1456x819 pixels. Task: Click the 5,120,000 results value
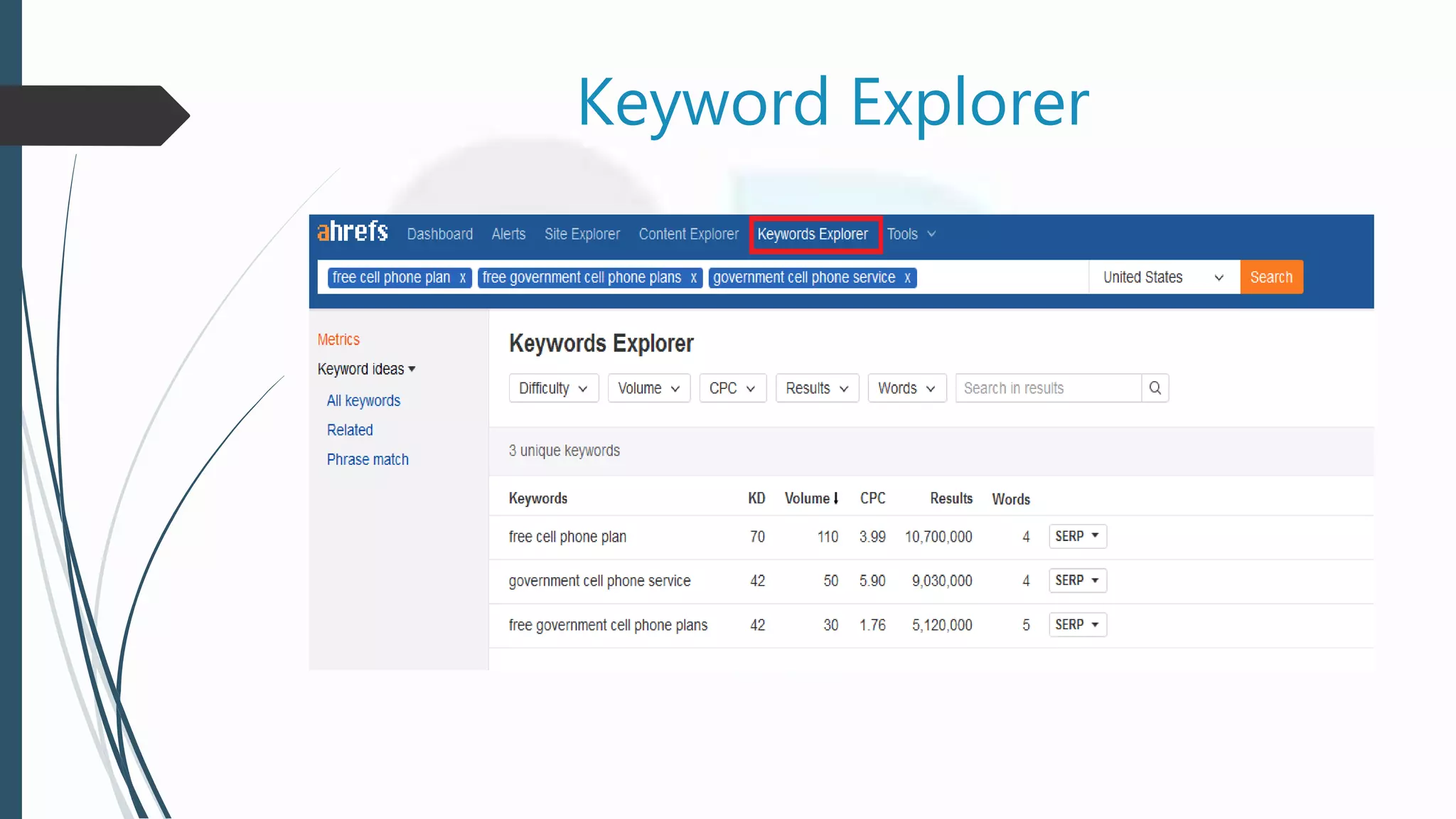(942, 625)
